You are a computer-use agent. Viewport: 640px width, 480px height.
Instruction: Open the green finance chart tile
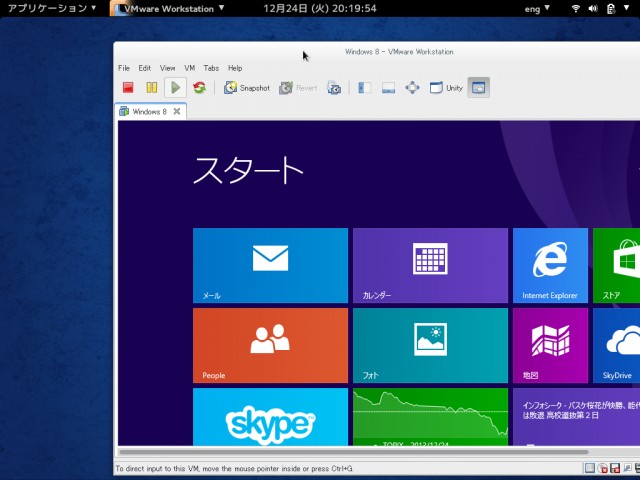(x=430, y=417)
